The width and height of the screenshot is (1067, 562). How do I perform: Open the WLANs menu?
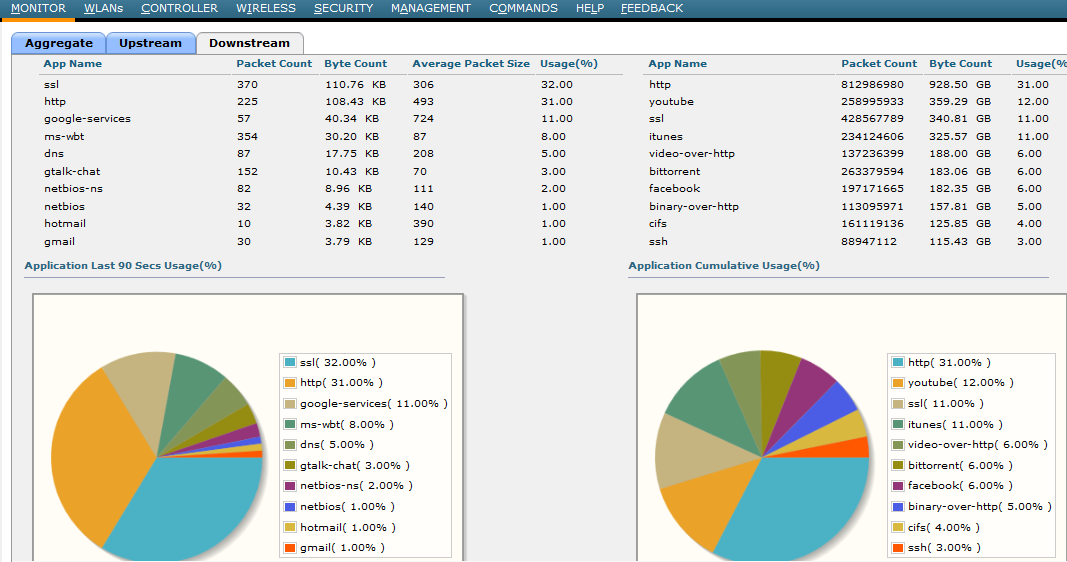(x=103, y=8)
